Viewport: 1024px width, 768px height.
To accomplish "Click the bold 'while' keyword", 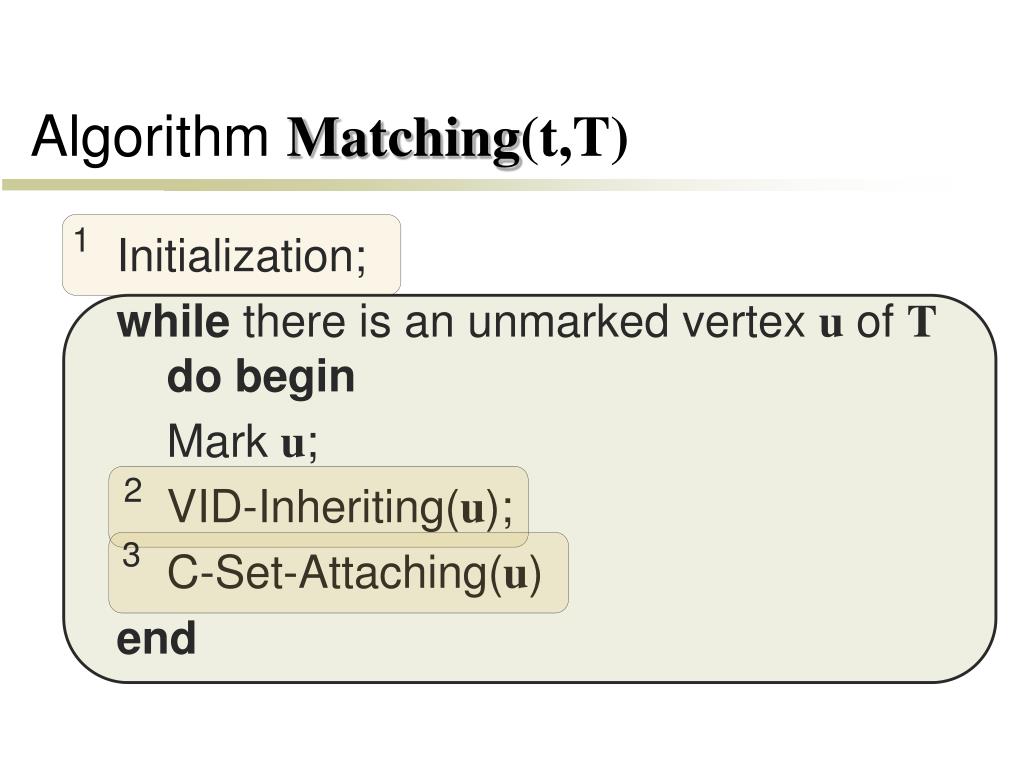I will 173,321.
